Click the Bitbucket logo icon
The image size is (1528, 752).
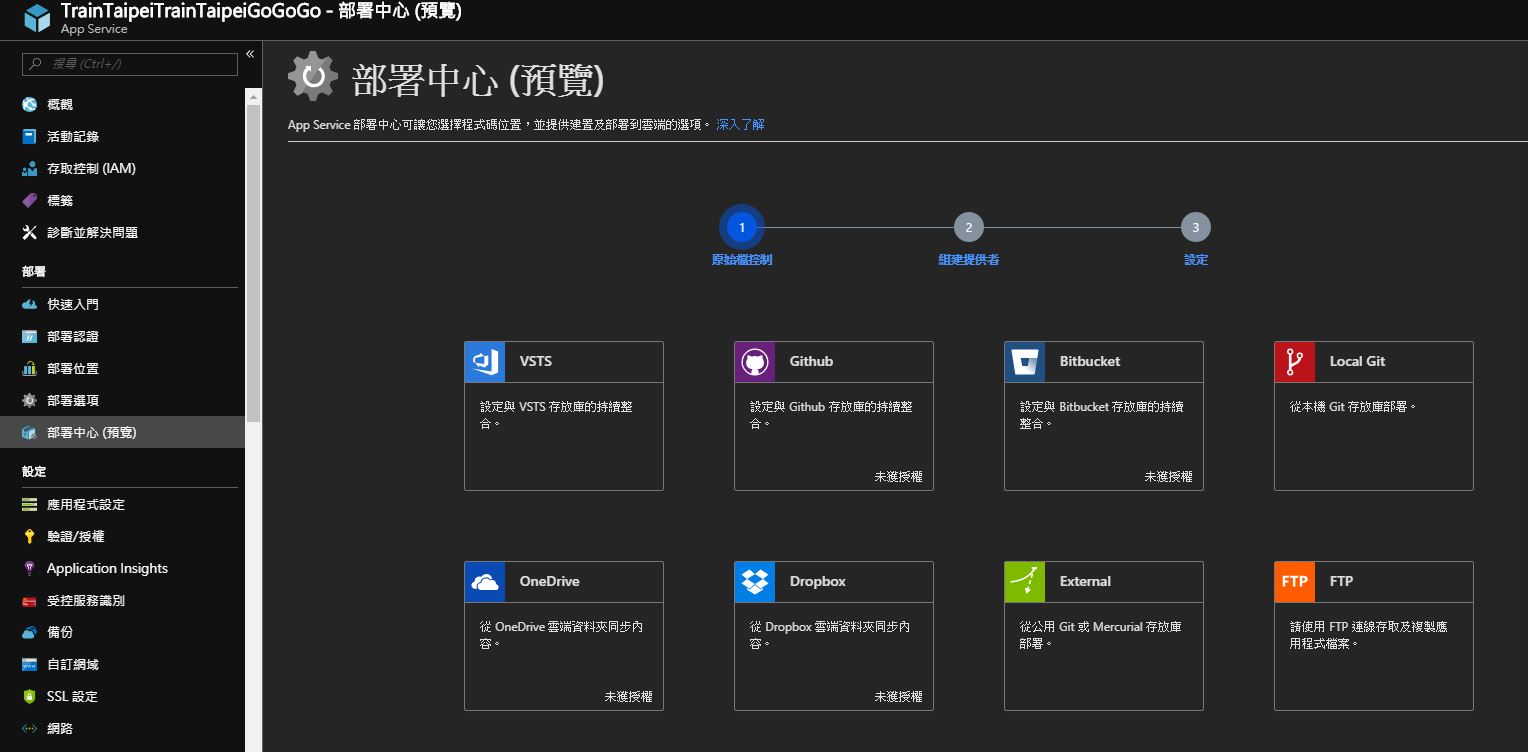[1025, 362]
